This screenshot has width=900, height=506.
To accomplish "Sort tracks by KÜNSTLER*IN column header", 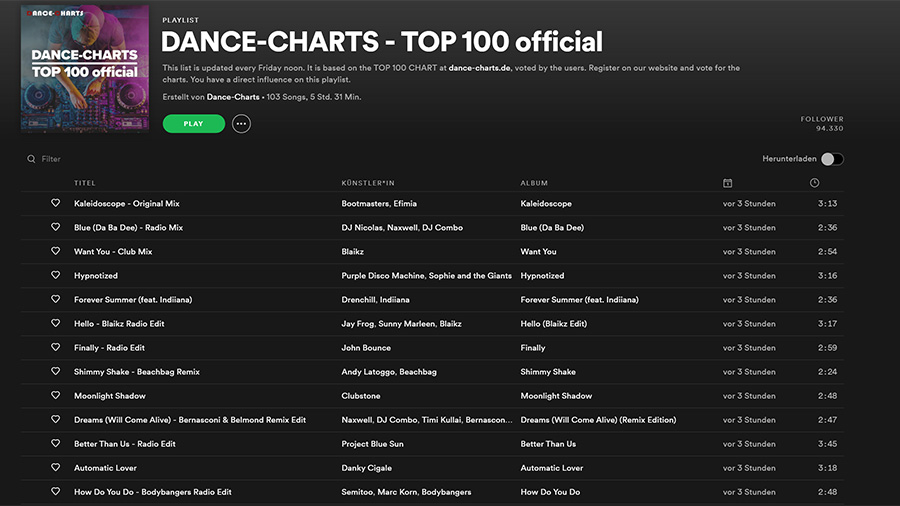I will click(368, 183).
